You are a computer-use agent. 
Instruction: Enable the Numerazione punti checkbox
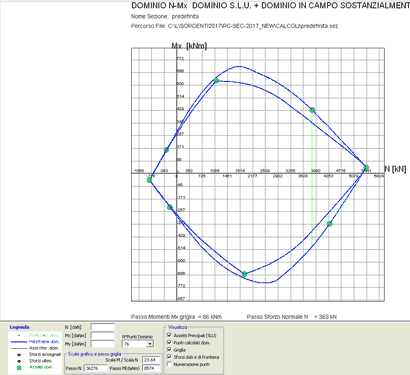tap(169, 364)
